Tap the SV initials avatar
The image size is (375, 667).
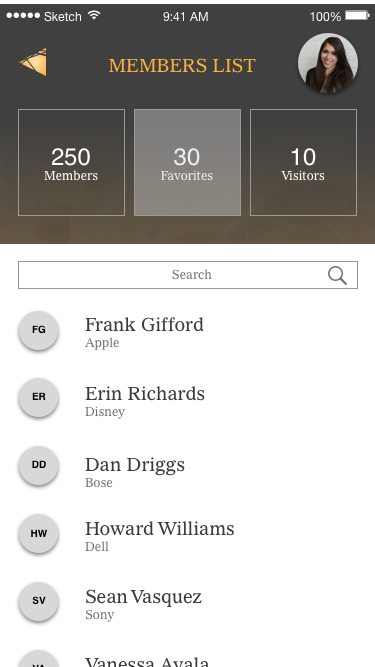tap(39, 601)
